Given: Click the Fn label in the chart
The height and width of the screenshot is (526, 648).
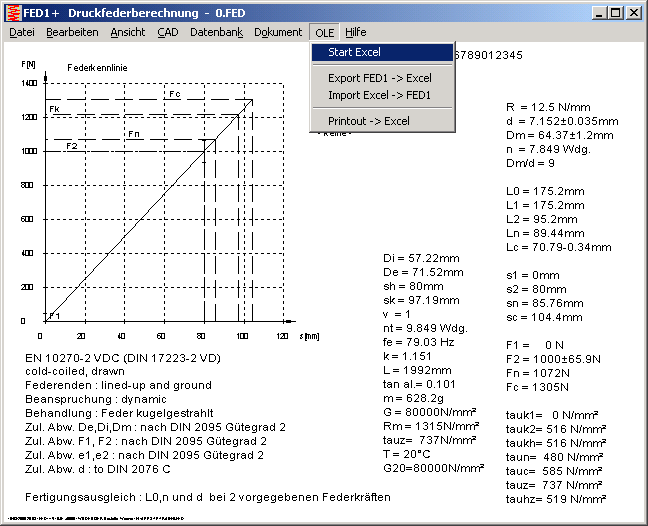Looking at the screenshot, I should pos(134,134).
